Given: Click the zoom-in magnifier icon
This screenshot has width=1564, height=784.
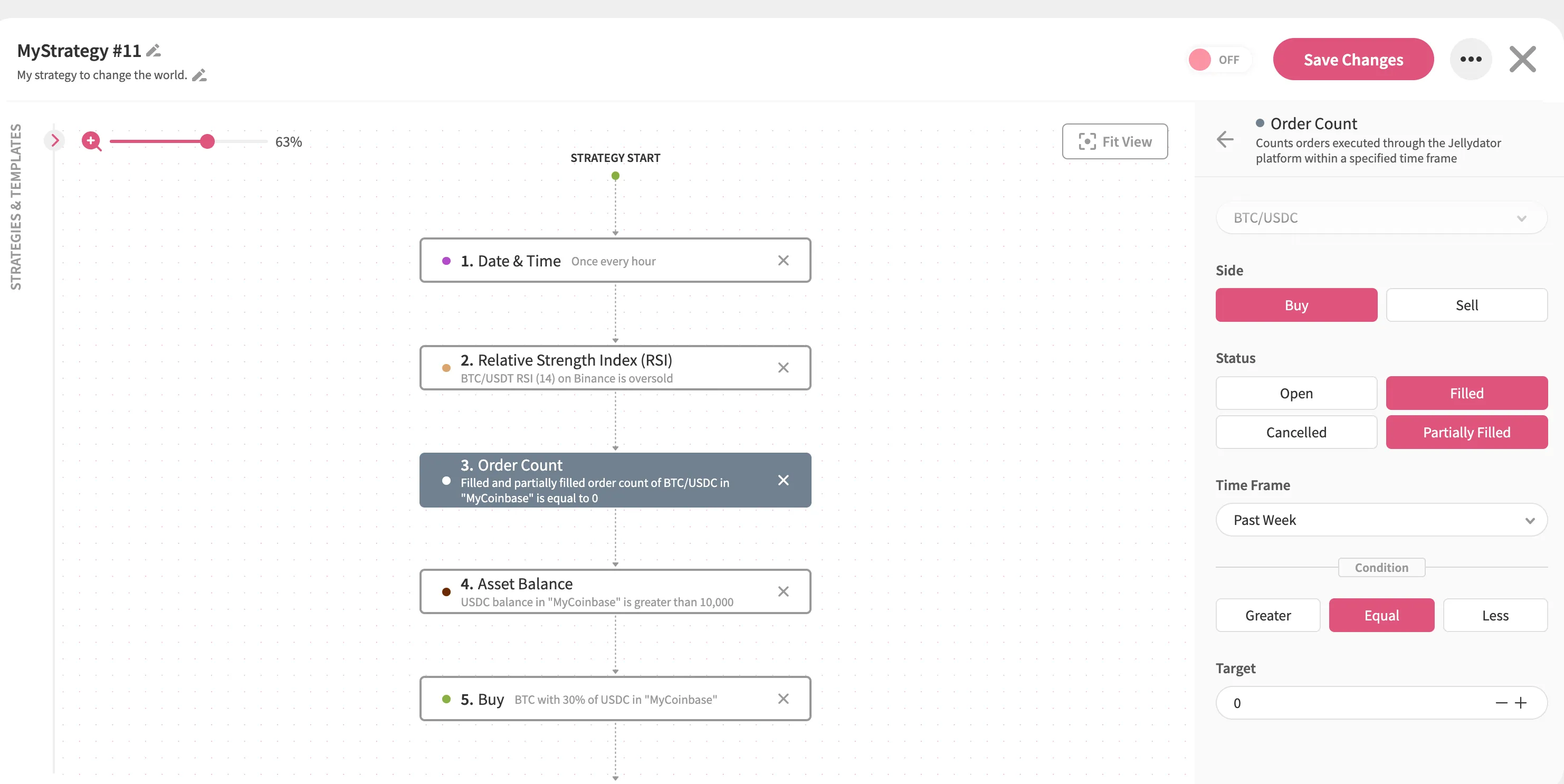Looking at the screenshot, I should pos(92,141).
